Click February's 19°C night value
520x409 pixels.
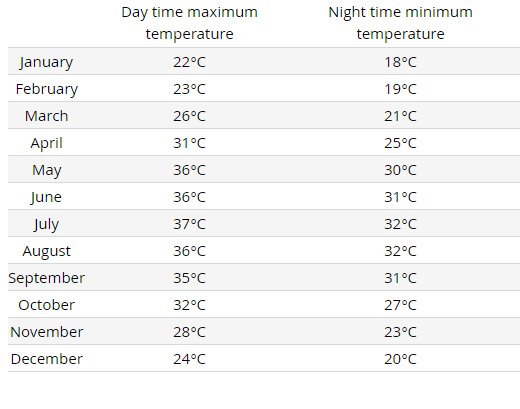(x=400, y=89)
